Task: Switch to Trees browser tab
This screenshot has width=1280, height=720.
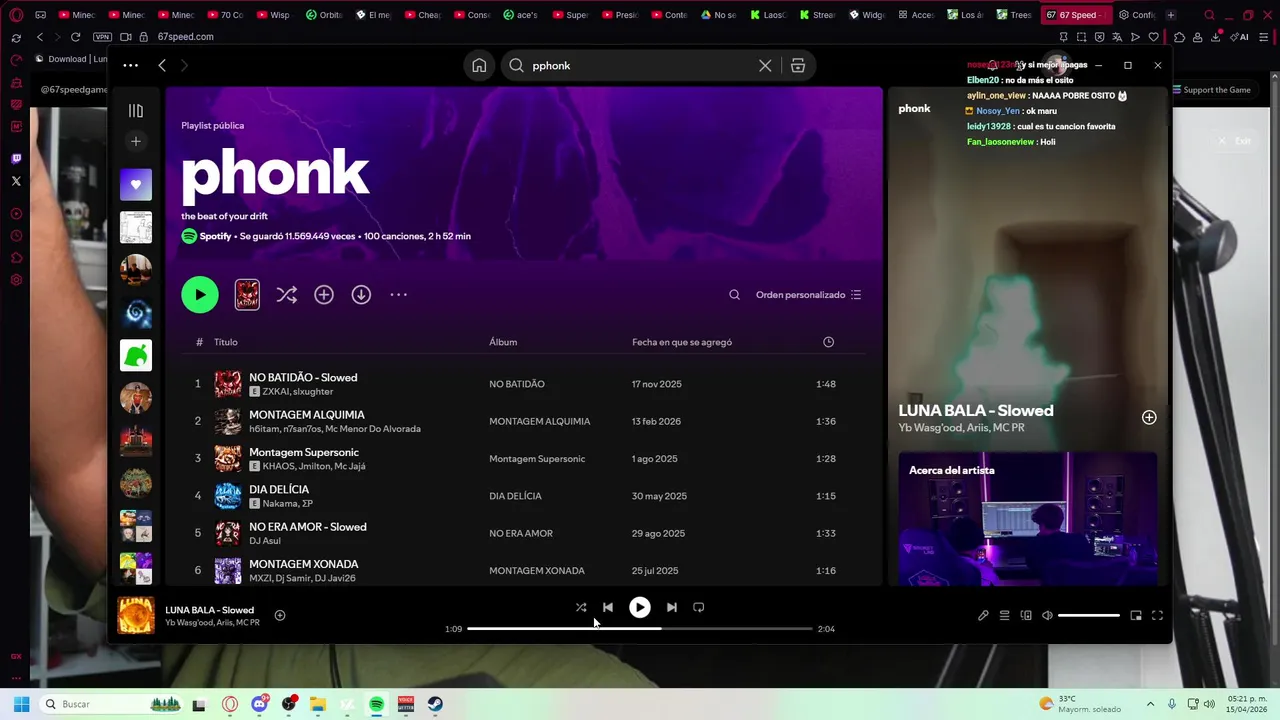Action: pos(1013,15)
